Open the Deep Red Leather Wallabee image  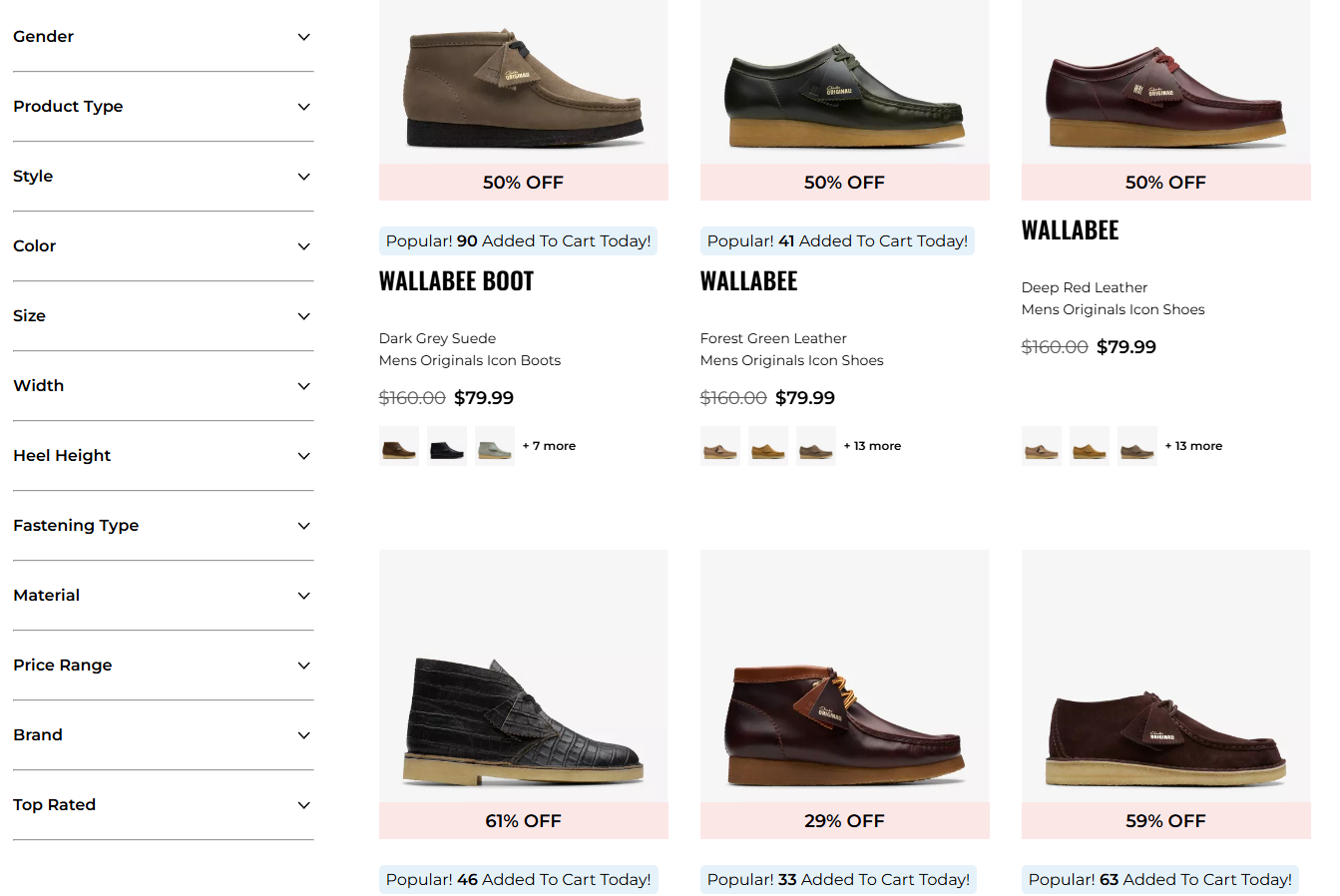tap(1166, 83)
